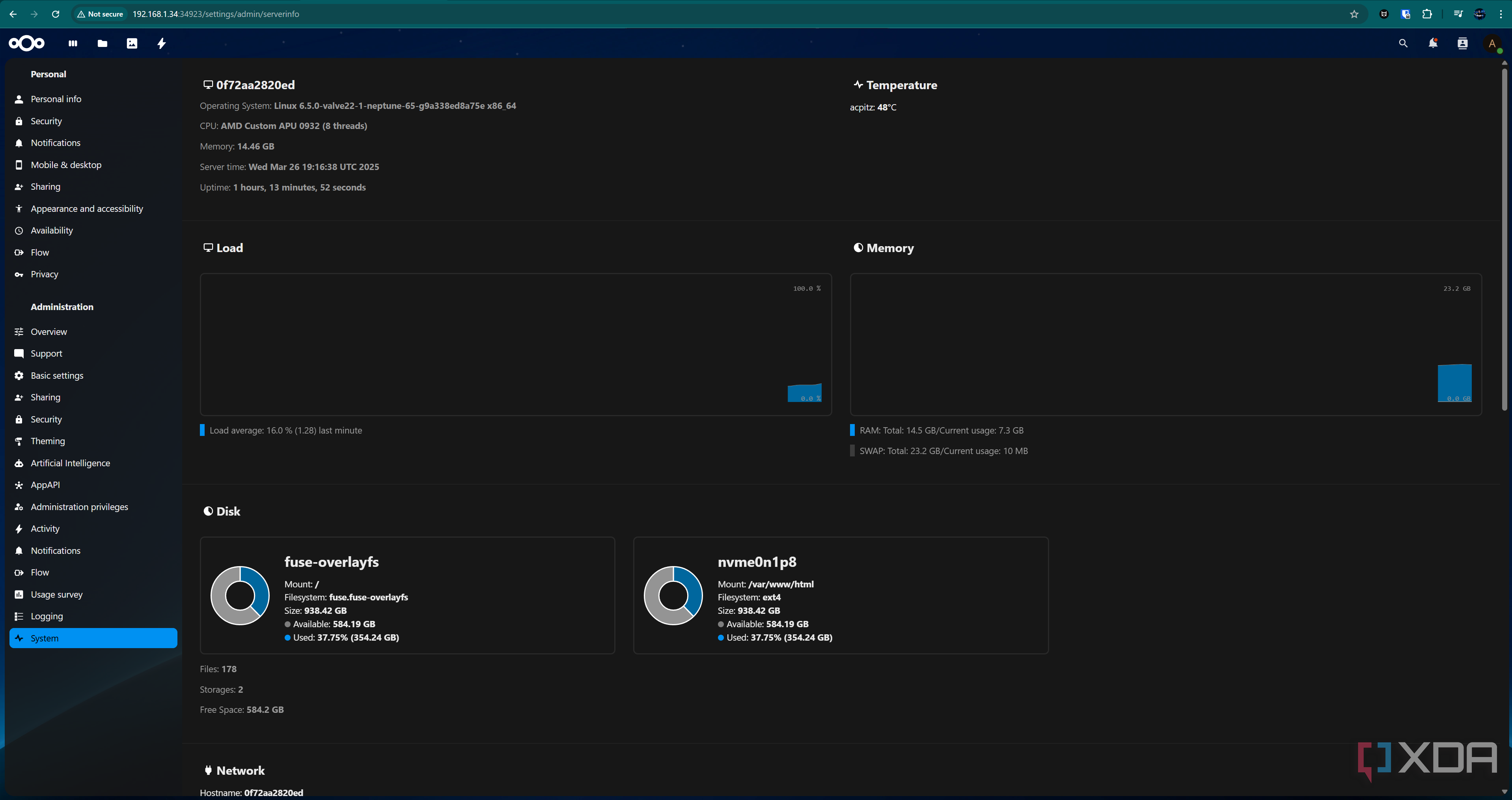
Task: Click the 'SWAP: Total: 23.2 GB' line
Action: (x=943, y=451)
